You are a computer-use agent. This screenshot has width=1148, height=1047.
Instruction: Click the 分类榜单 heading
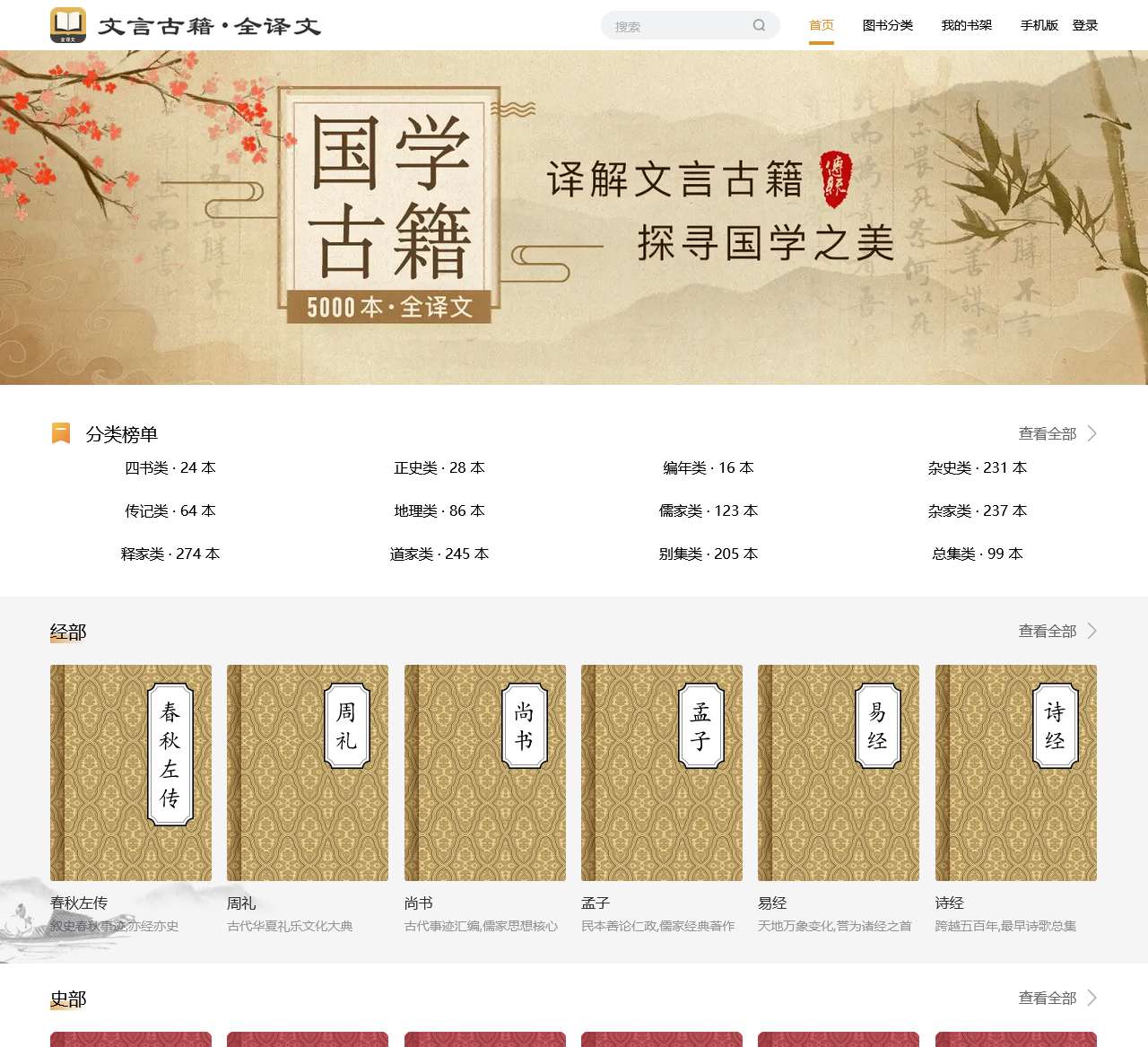pos(122,434)
